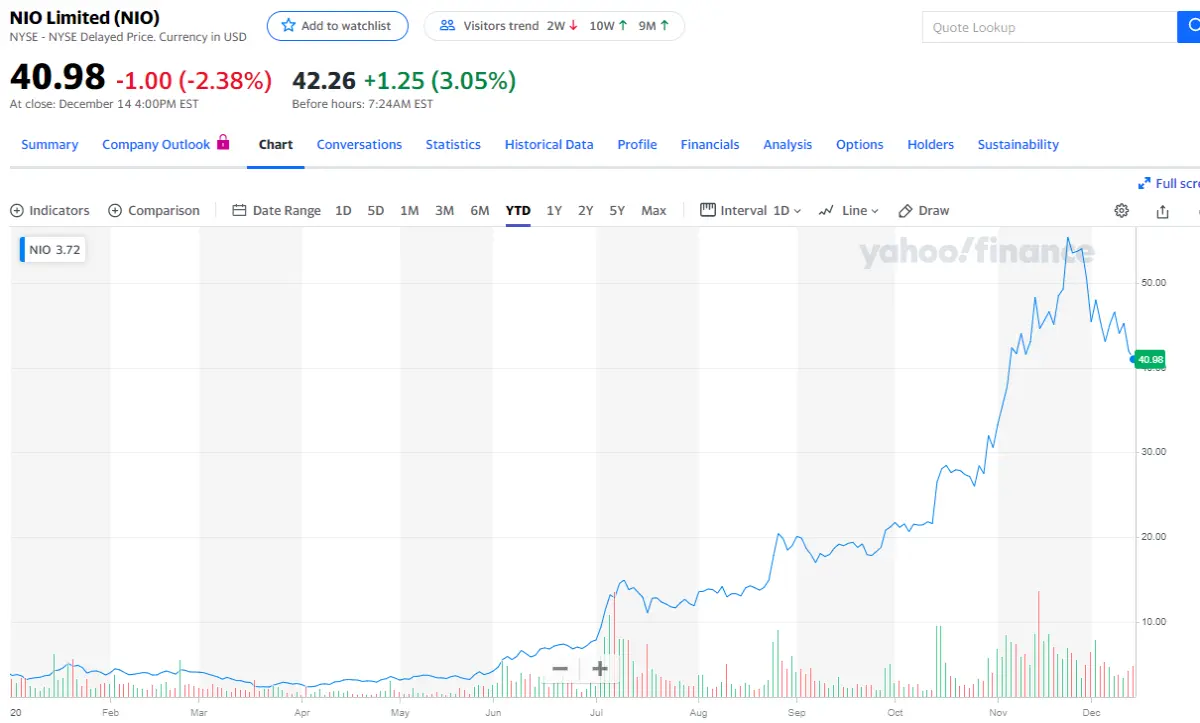Screen dimensions: 1200x723
Task: Select the YTD range
Action: click(518, 211)
